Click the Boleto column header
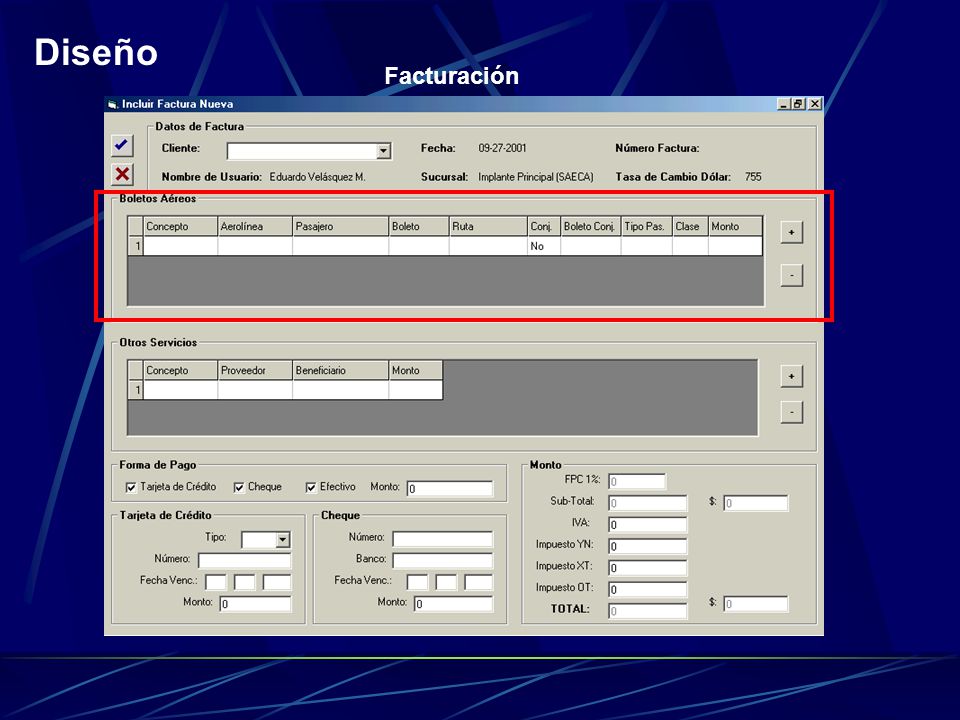This screenshot has height=720, width=960. coord(419,227)
